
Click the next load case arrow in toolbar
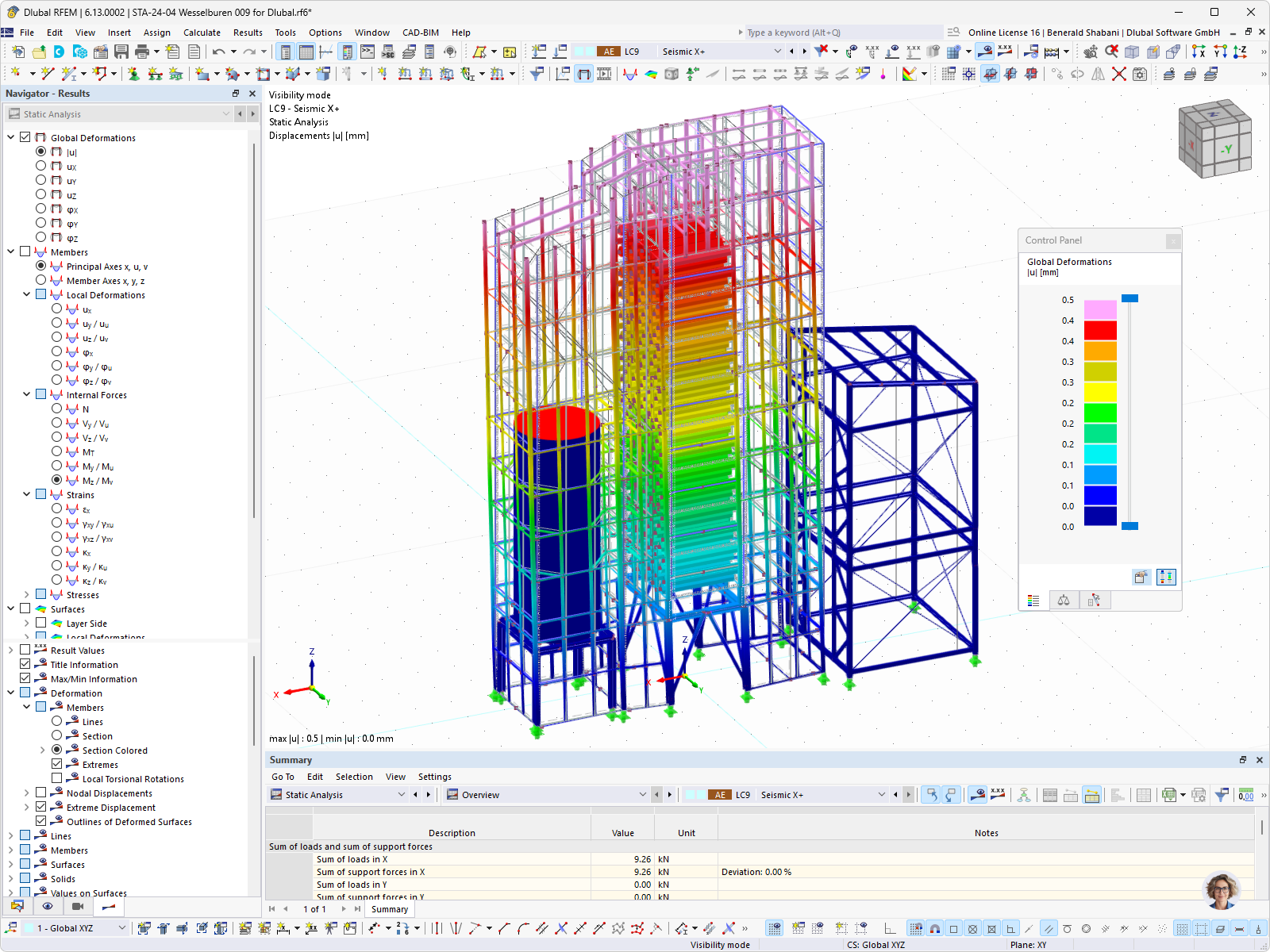click(x=804, y=52)
